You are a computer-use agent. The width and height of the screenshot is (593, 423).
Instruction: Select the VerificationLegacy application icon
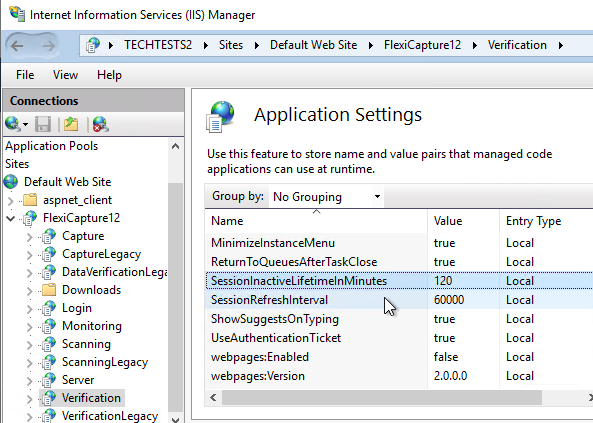coord(49,416)
